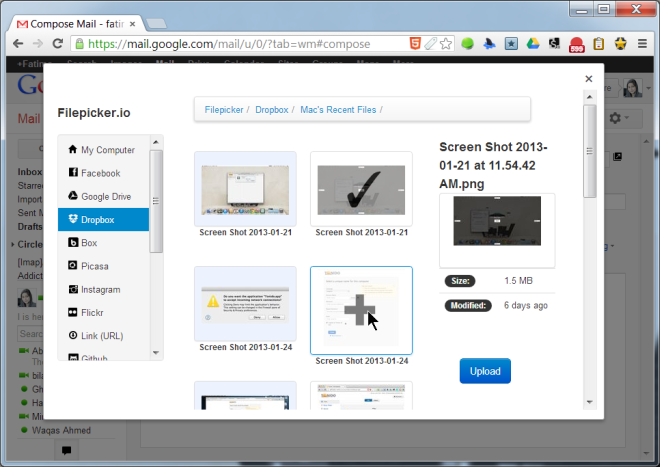
Task: Click the preview image in details panel
Action: [x=497, y=221]
